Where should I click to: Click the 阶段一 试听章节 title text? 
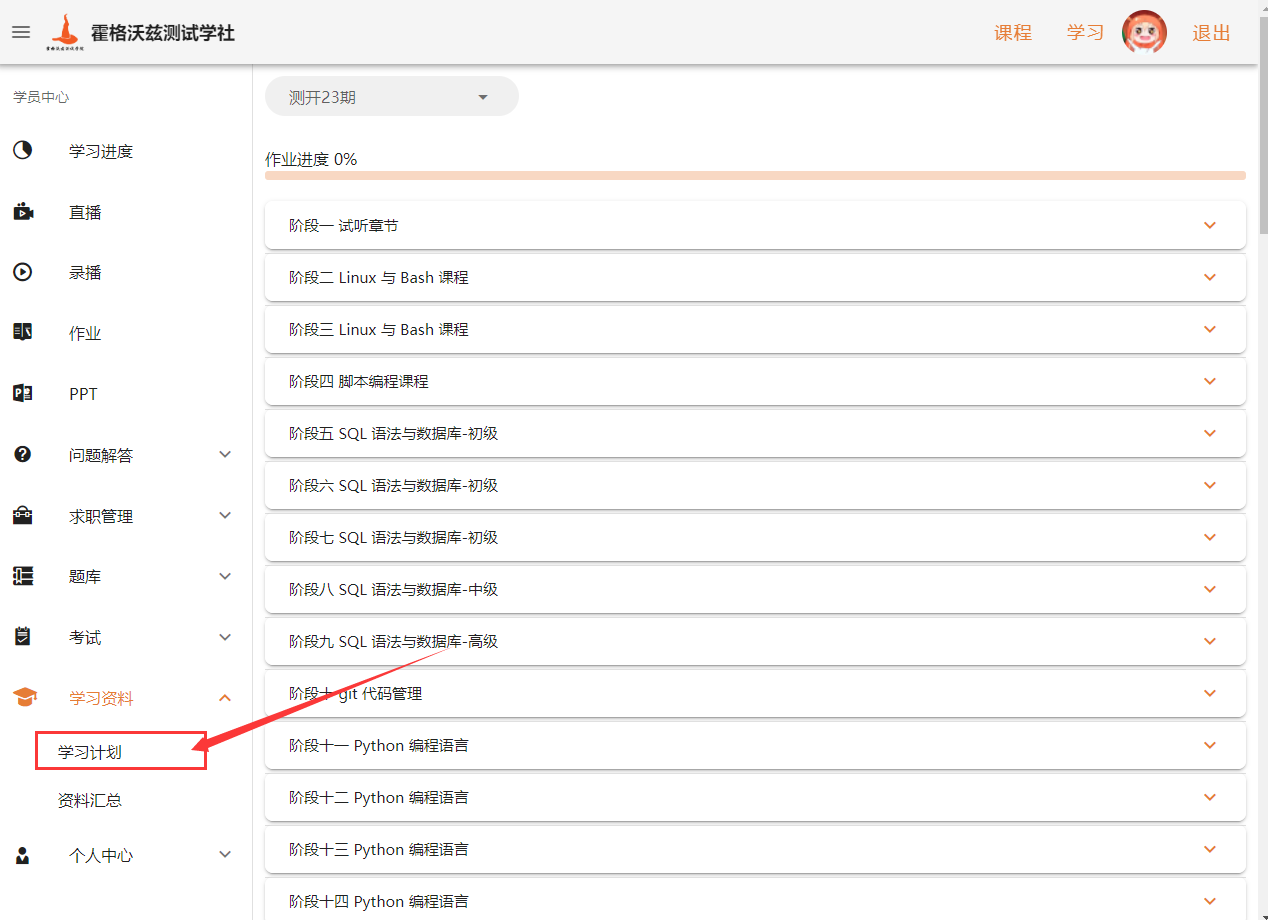point(343,226)
